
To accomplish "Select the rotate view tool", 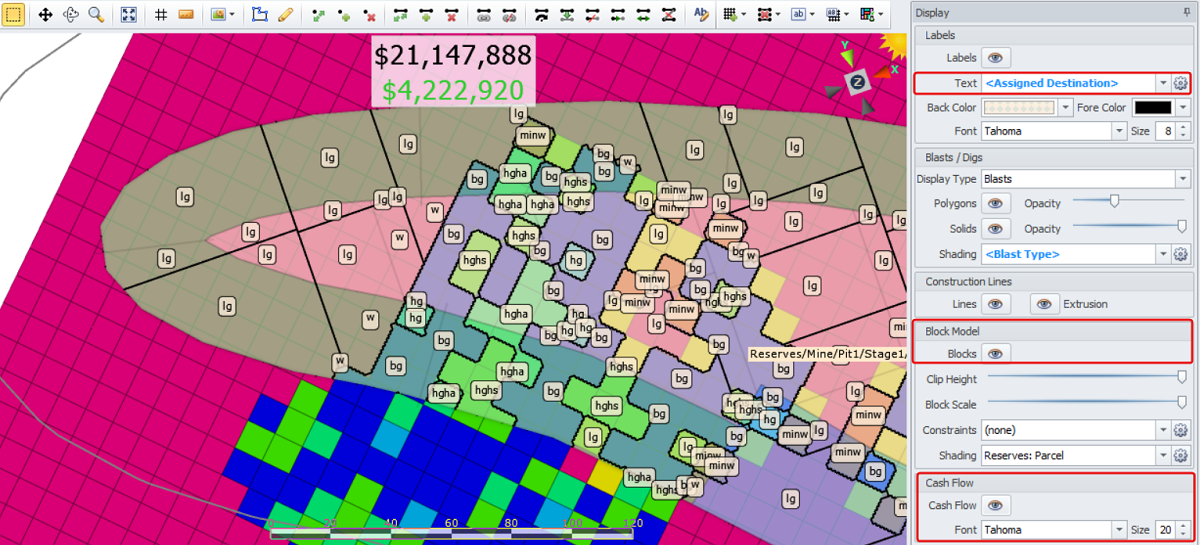I will [71, 14].
